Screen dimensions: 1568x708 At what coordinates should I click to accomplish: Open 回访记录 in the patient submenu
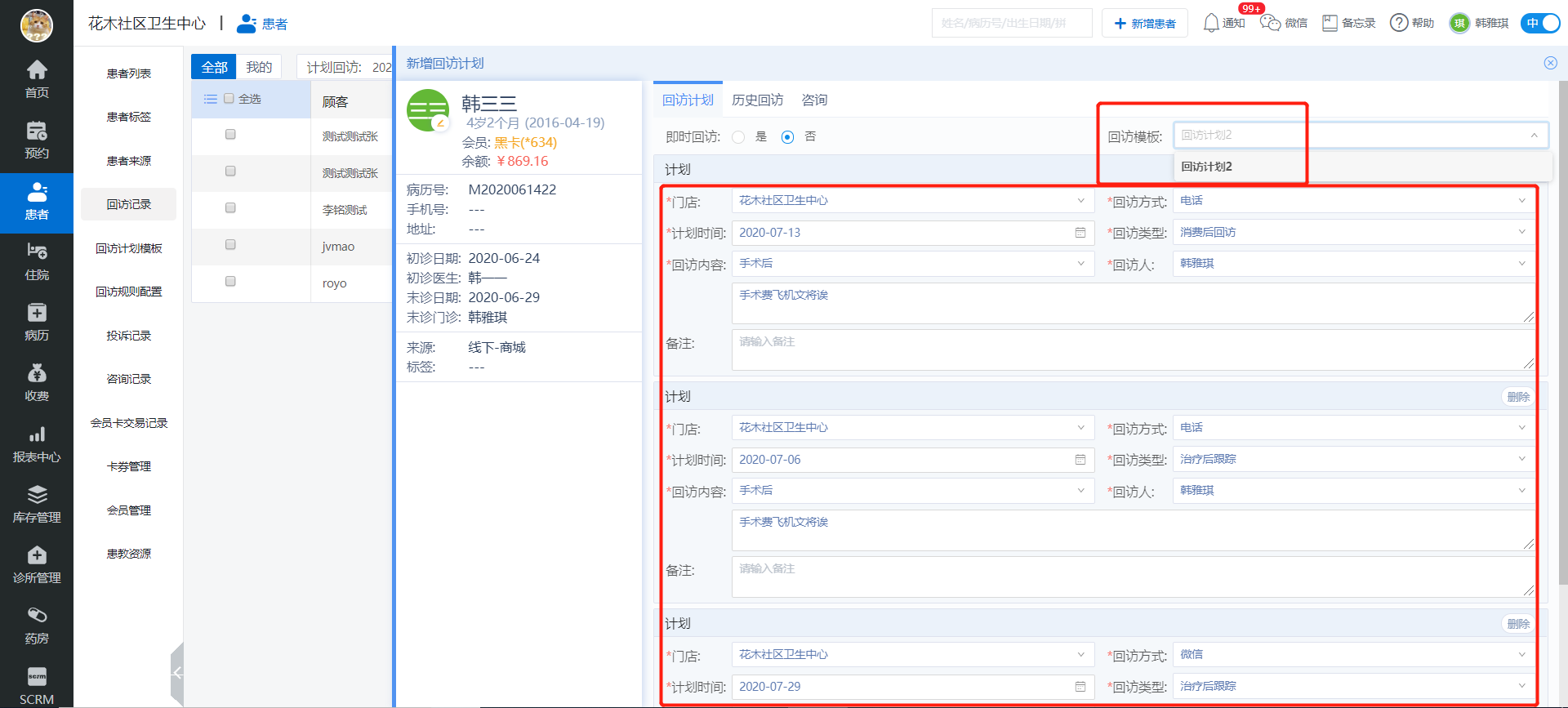129,204
